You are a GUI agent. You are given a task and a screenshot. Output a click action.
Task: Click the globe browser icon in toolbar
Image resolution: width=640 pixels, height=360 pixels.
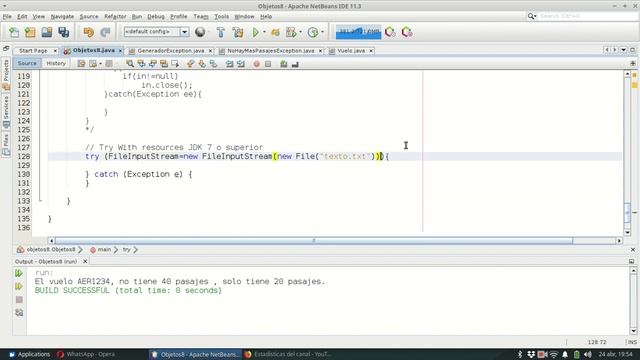click(200, 32)
